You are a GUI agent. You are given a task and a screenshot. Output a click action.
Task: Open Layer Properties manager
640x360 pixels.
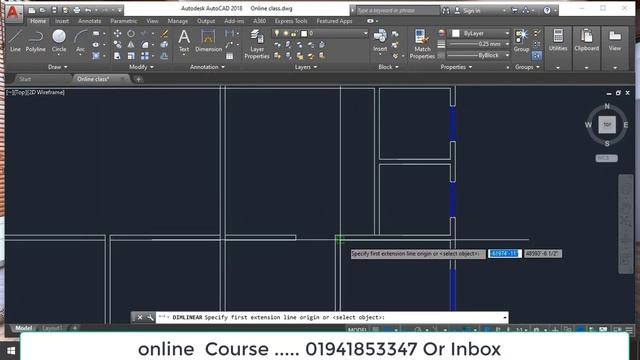tap(257, 44)
